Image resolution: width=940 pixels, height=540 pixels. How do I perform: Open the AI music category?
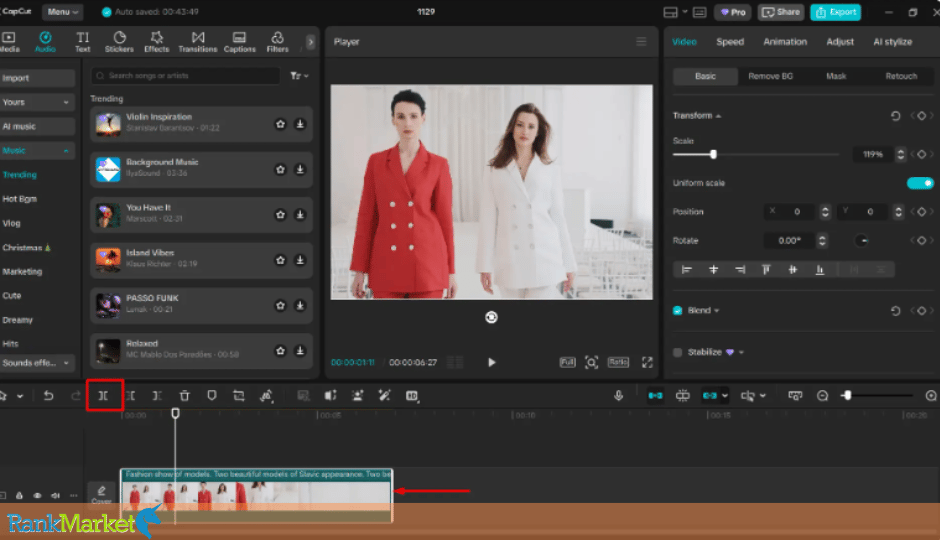click(37, 126)
